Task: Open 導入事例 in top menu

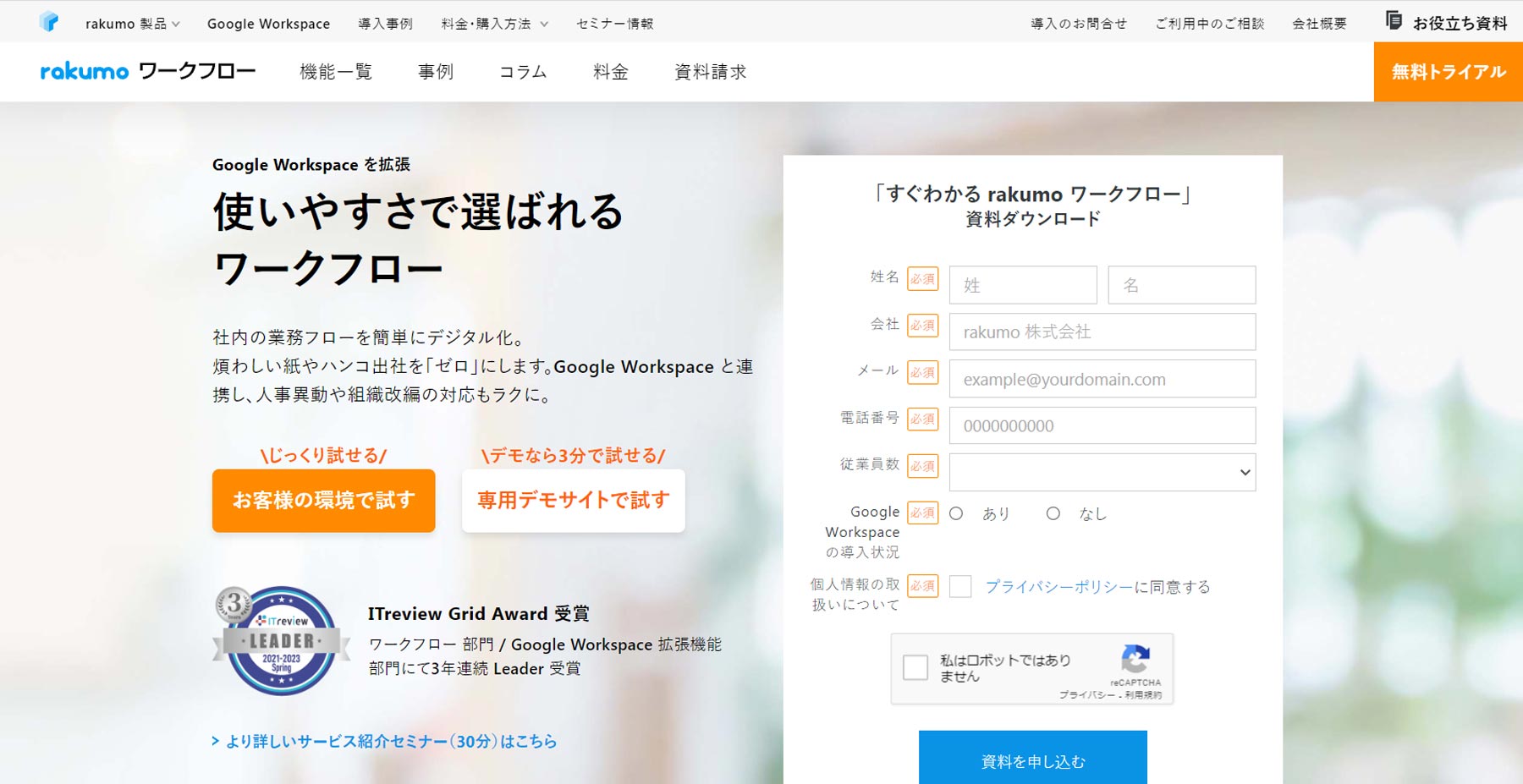Action: click(385, 24)
